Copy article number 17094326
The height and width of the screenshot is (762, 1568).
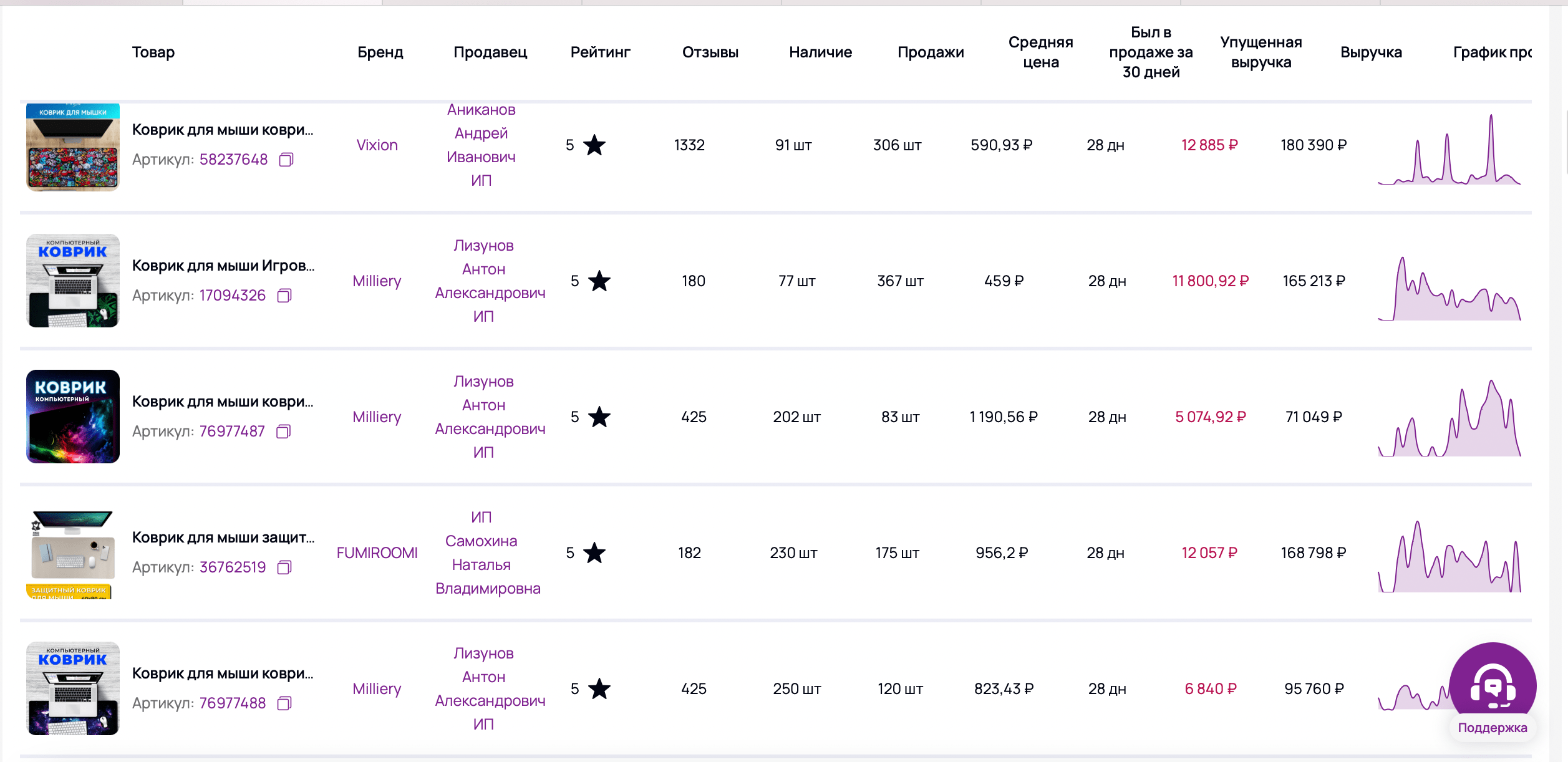coord(284,296)
